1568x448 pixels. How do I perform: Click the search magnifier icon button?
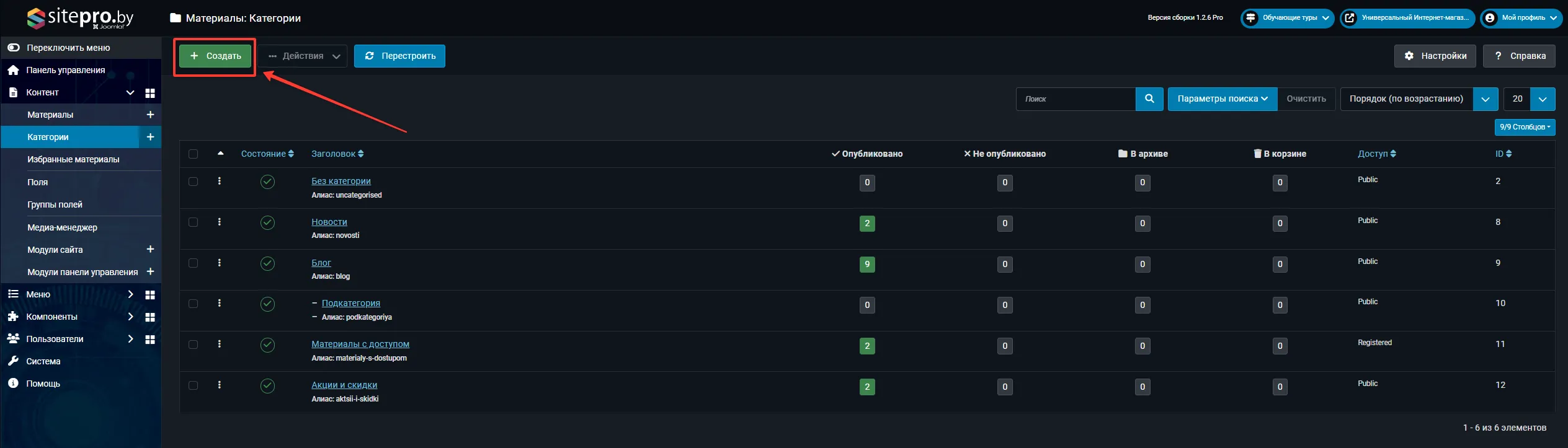click(1149, 99)
